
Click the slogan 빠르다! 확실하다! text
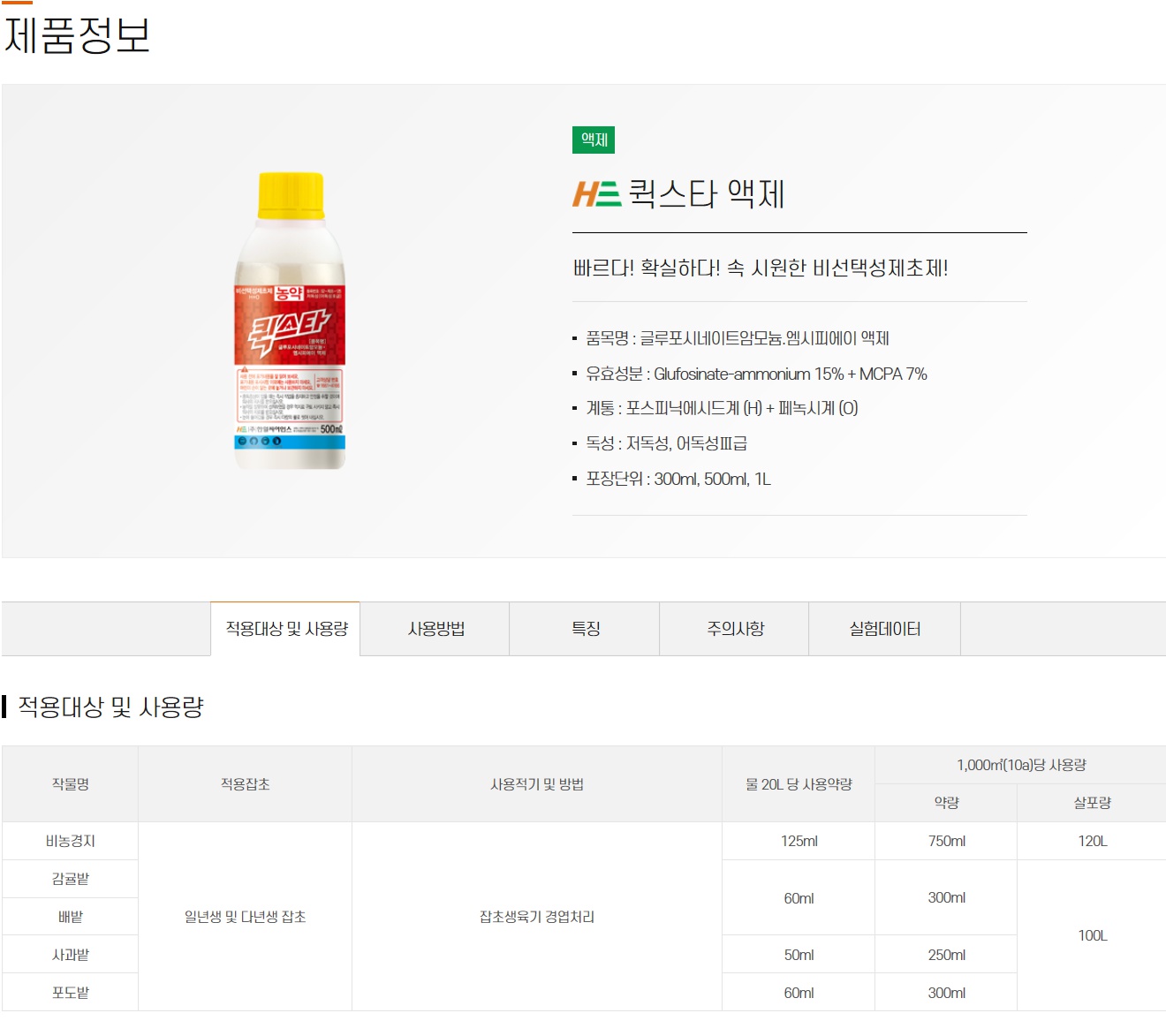pos(761,268)
